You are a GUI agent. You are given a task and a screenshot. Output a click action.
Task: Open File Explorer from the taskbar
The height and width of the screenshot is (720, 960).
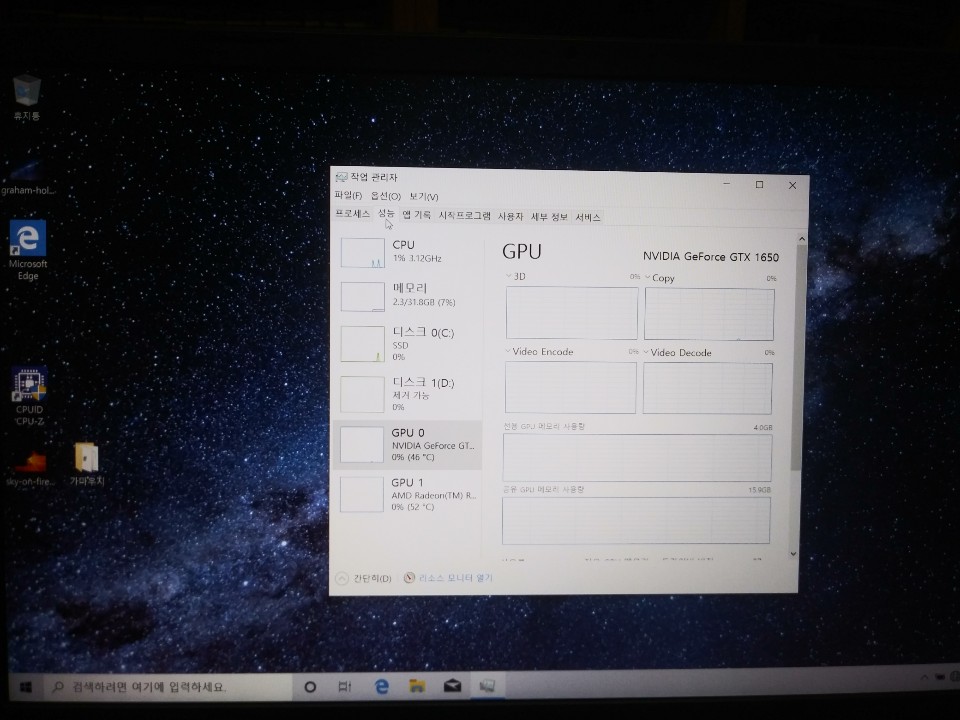click(417, 686)
